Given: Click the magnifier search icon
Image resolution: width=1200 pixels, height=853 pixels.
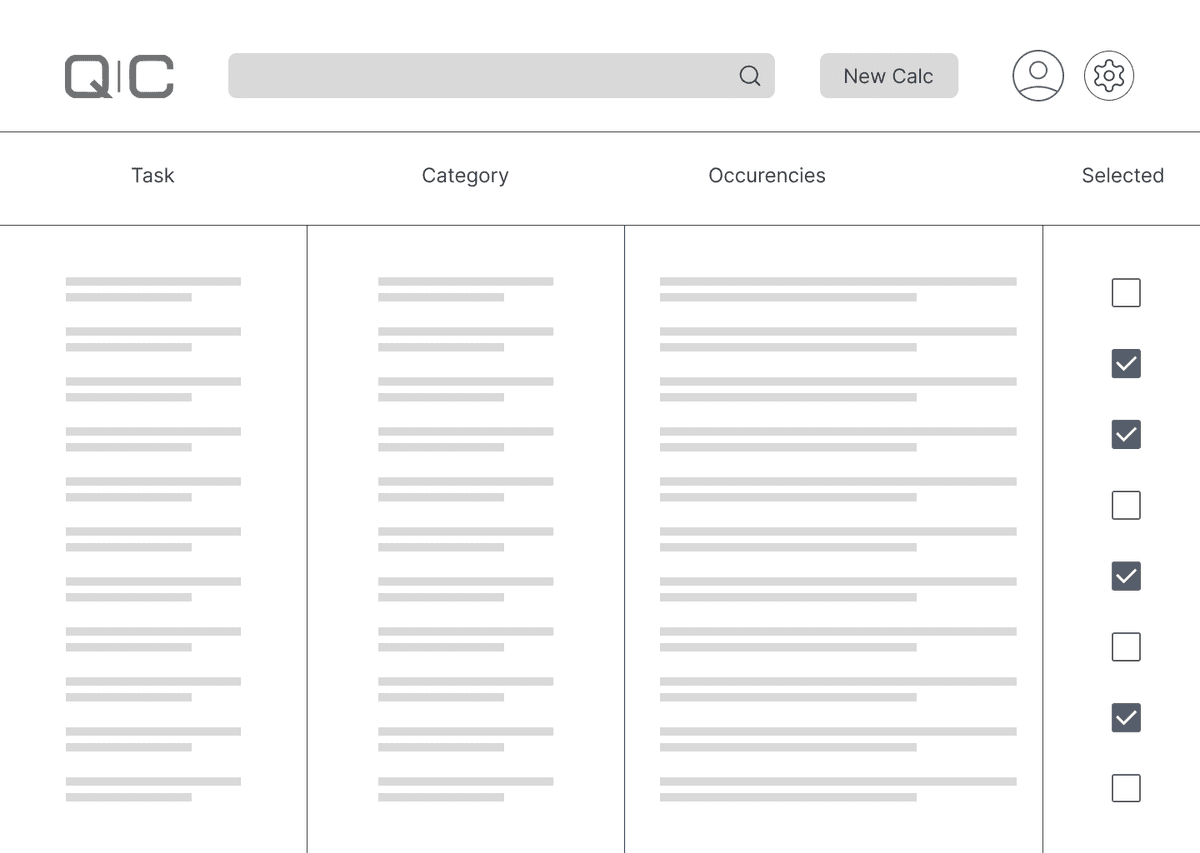Looking at the screenshot, I should click(750, 76).
